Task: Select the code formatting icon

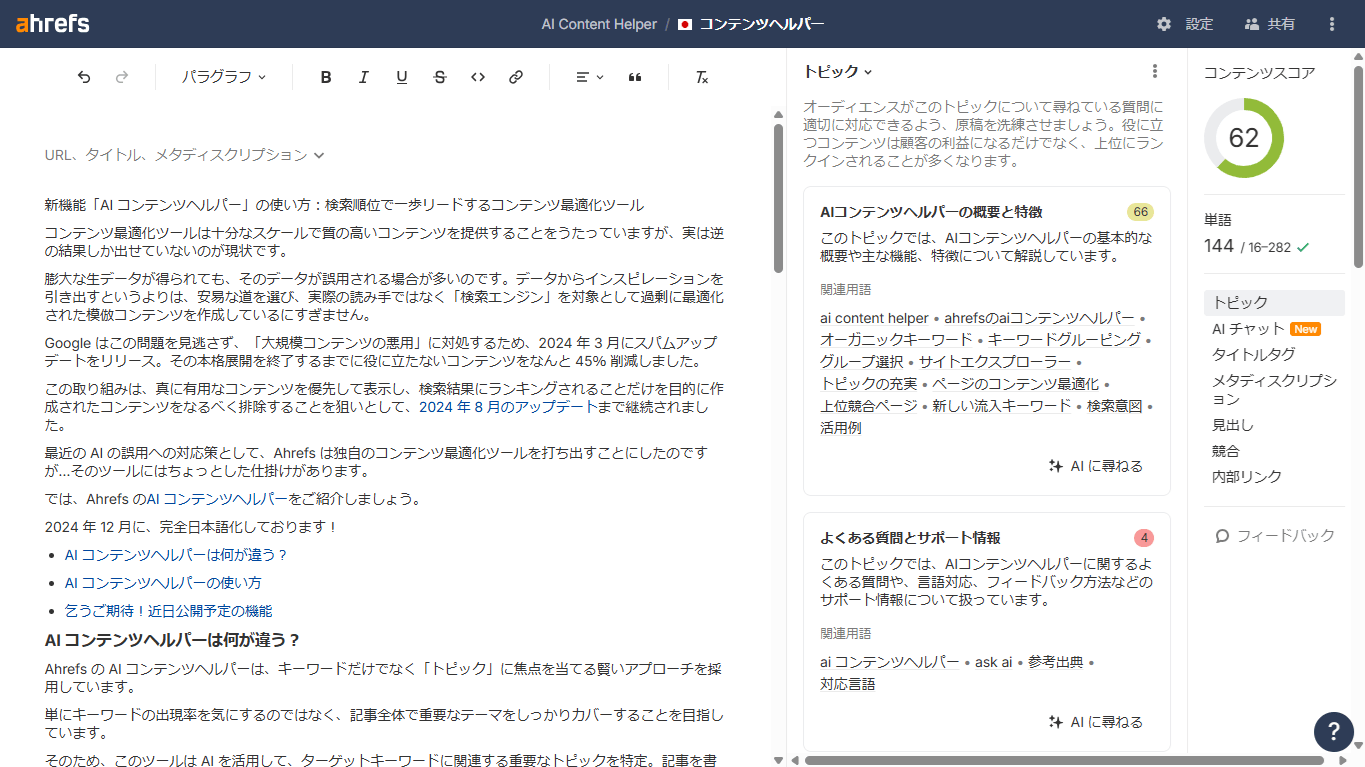Action: [x=477, y=77]
